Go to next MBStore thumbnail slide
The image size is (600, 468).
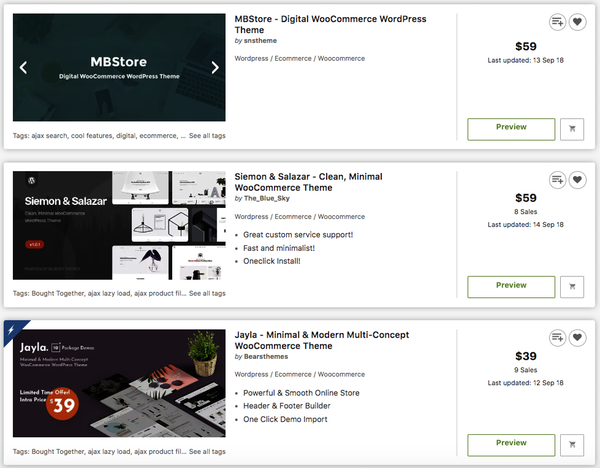(x=214, y=68)
